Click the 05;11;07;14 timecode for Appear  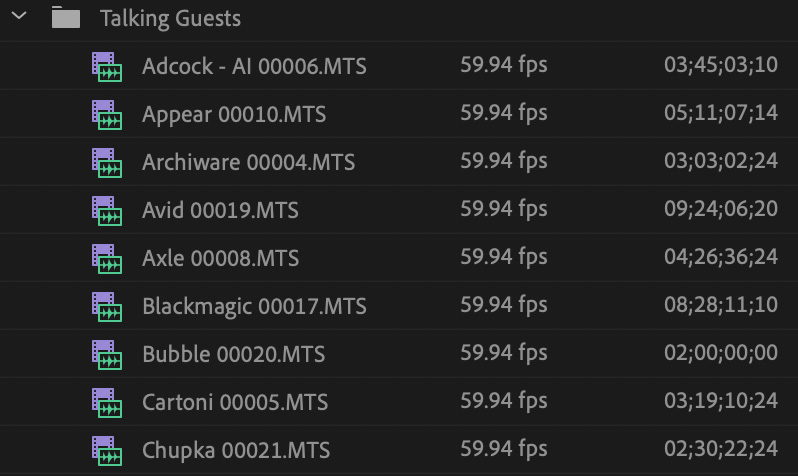[721, 113]
